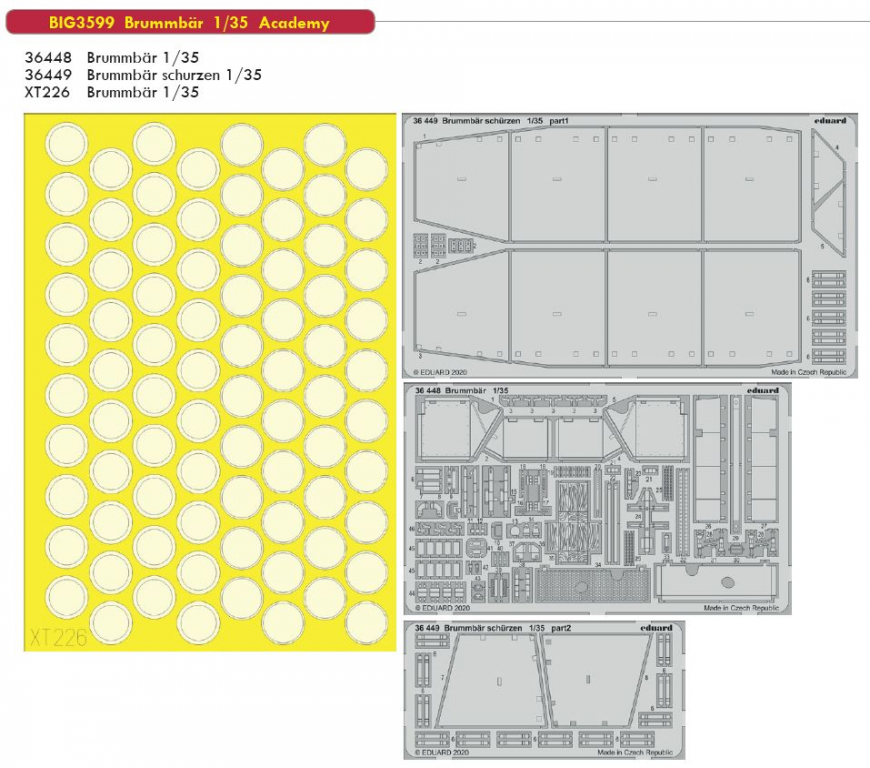
Task: Click the "36 449 Brummbär schürzen 1/35 part1" fret heading
Action: pos(490,120)
